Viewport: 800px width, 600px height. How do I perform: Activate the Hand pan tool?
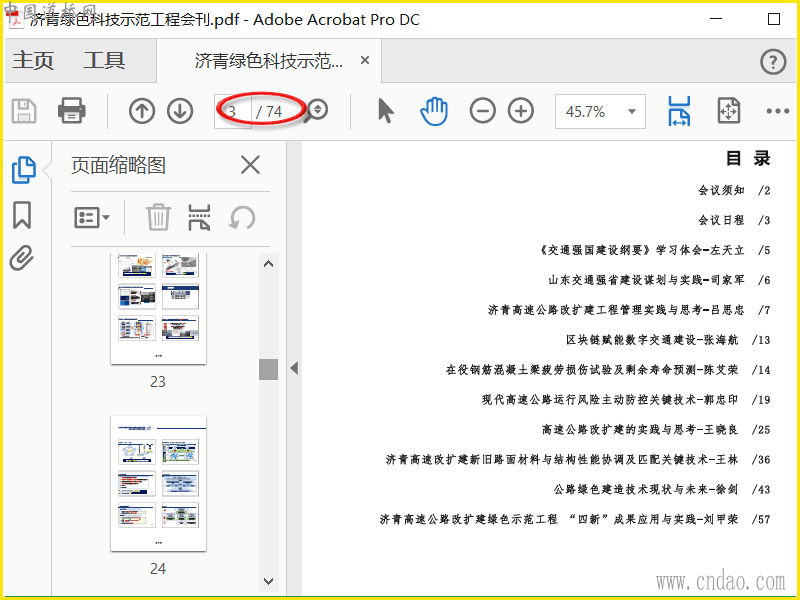(x=434, y=111)
